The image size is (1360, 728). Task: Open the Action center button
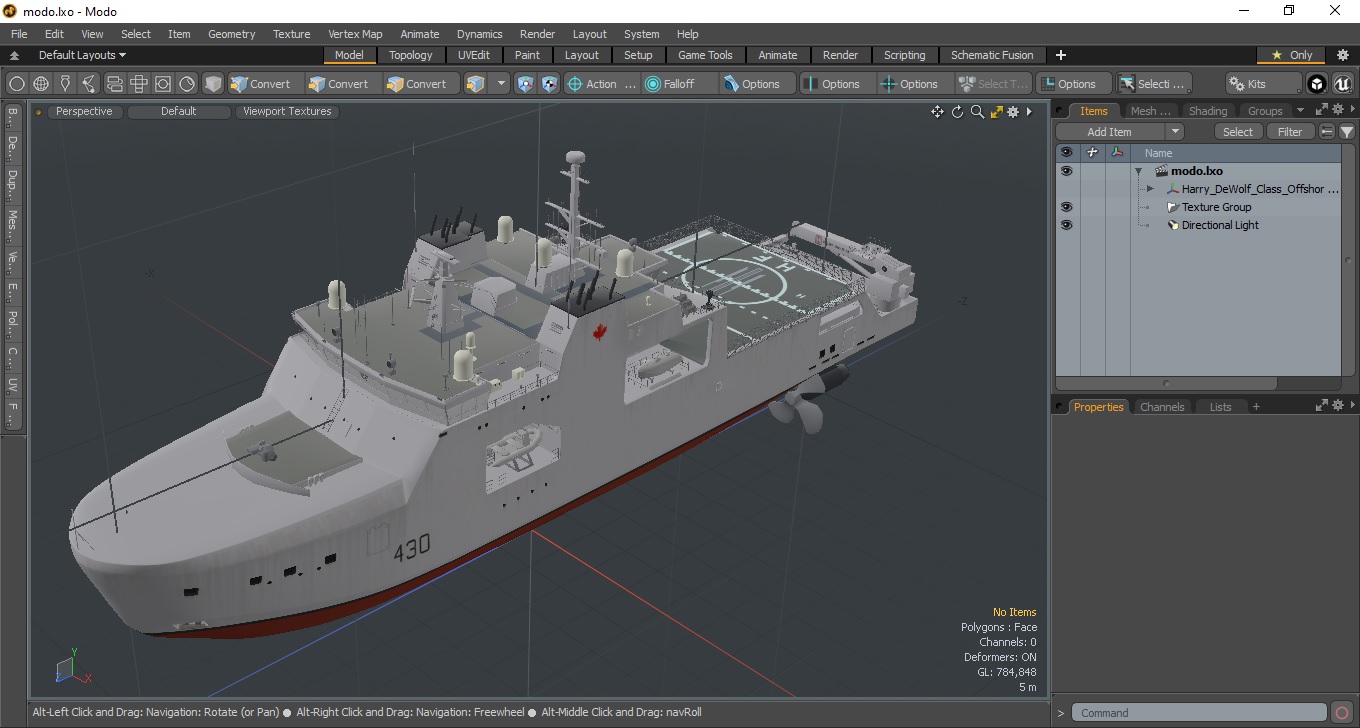601,84
